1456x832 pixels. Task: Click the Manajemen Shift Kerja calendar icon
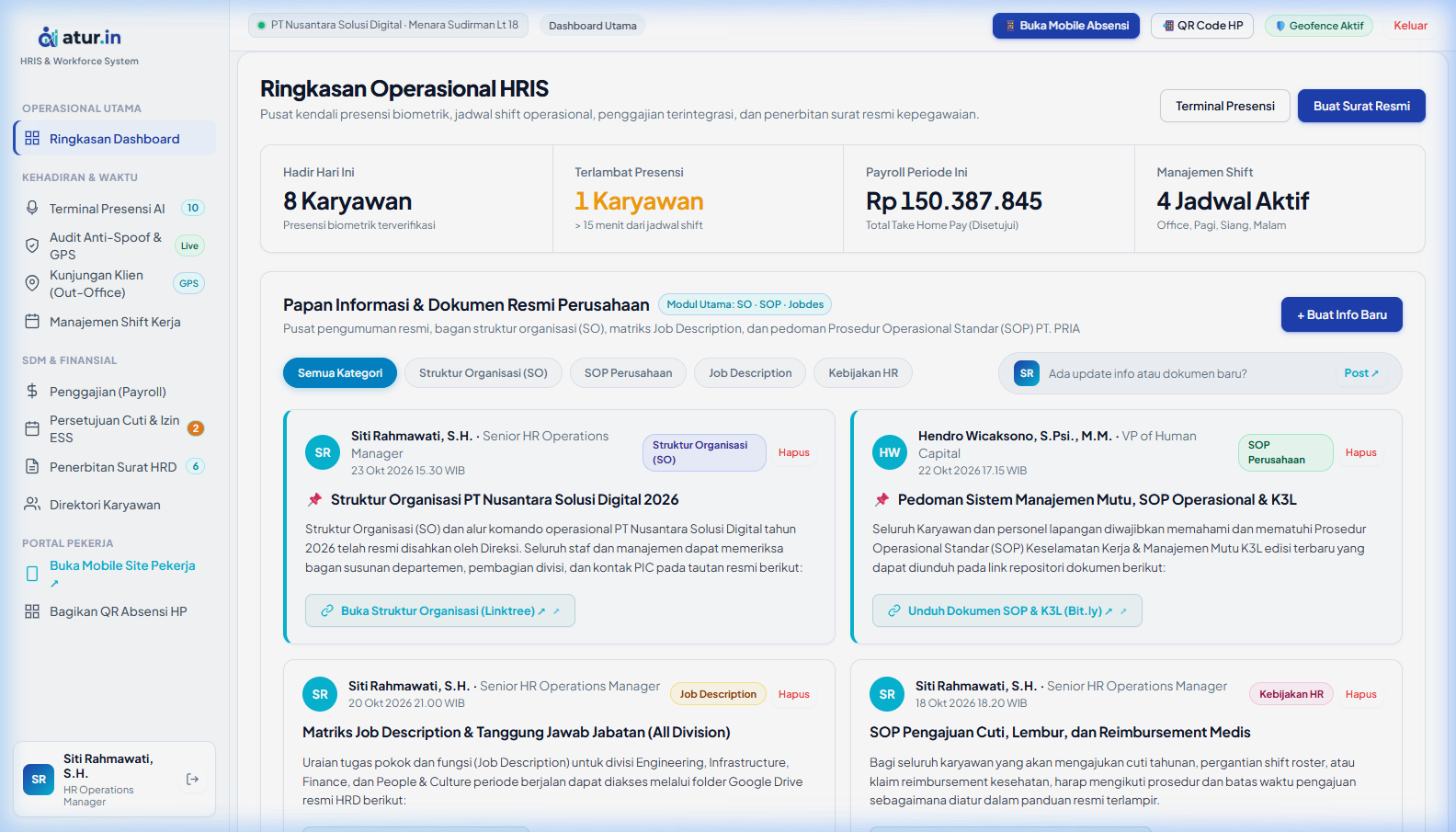pyautogui.click(x=32, y=322)
